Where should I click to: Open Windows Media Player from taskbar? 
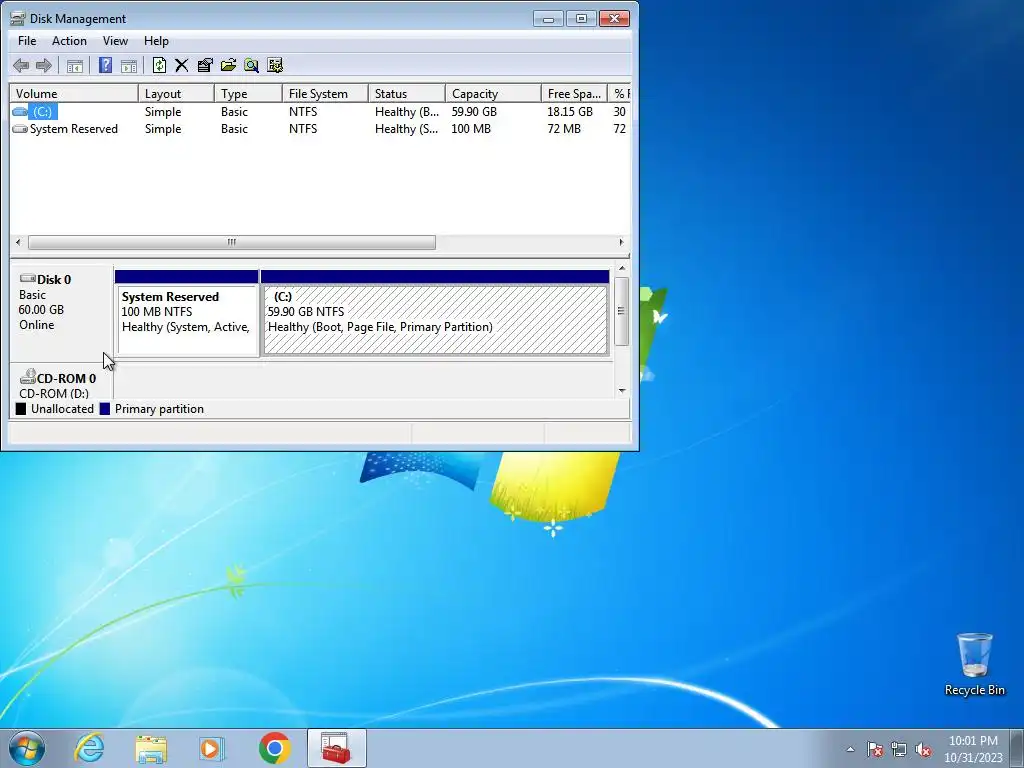coord(212,748)
